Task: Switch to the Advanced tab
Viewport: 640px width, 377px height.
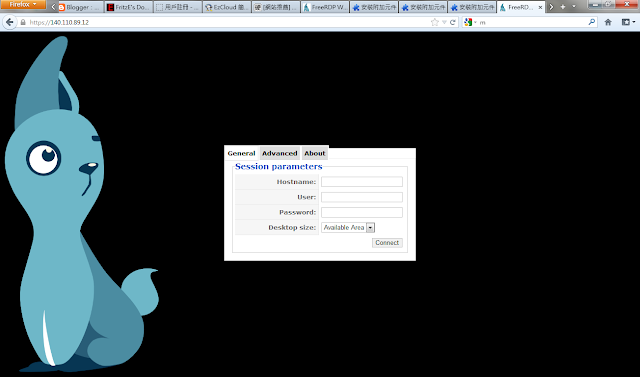Action: tap(280, 153)
